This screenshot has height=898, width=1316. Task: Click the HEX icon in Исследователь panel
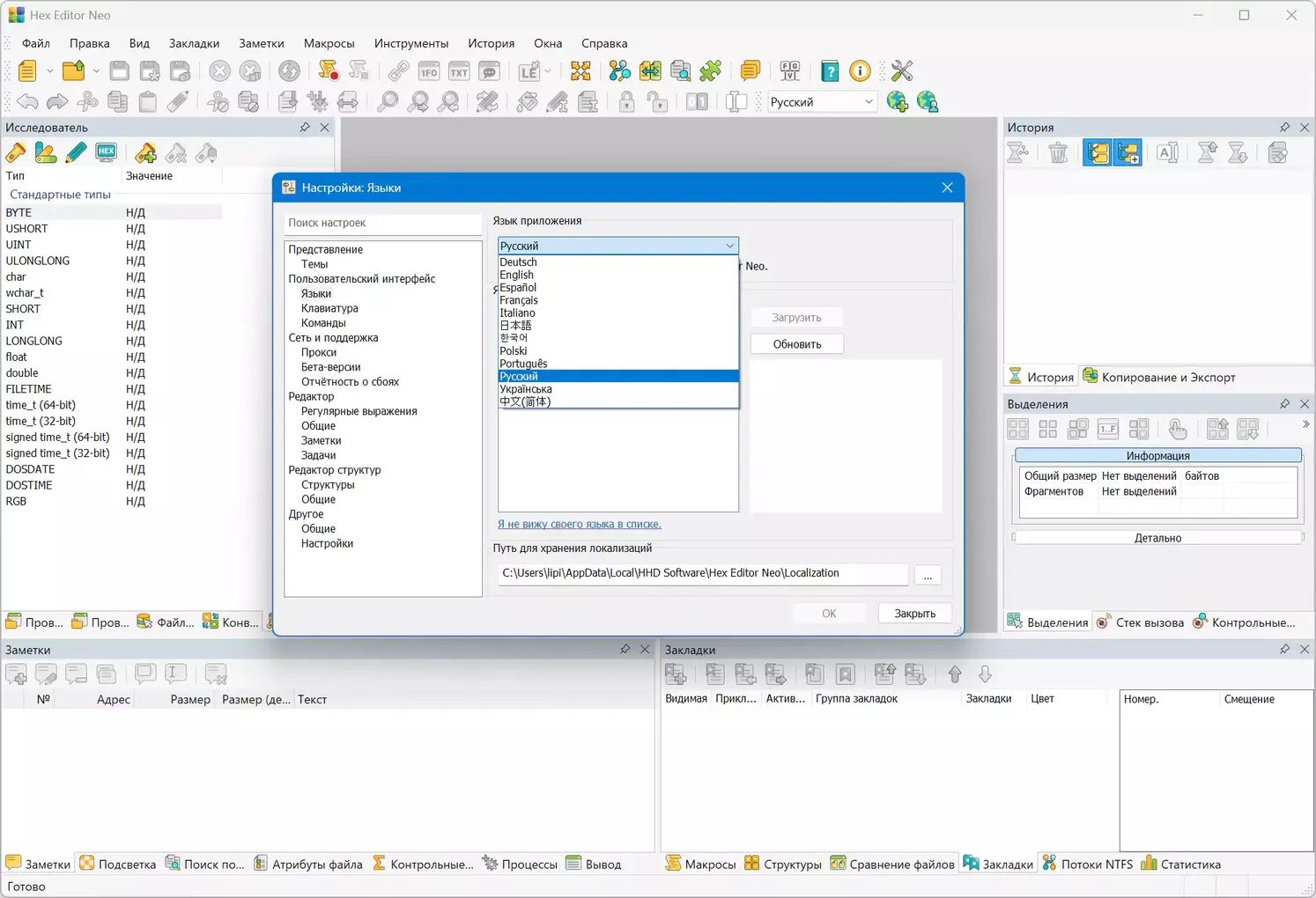point(106,153)
